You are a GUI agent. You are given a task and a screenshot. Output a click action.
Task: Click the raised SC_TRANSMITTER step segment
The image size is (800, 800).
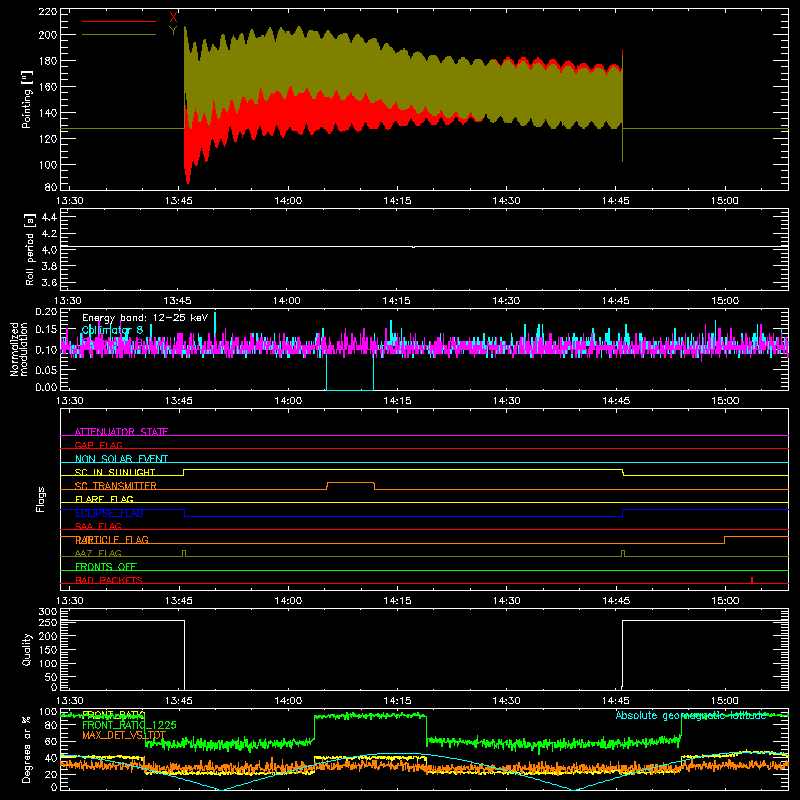click(351, 482)
